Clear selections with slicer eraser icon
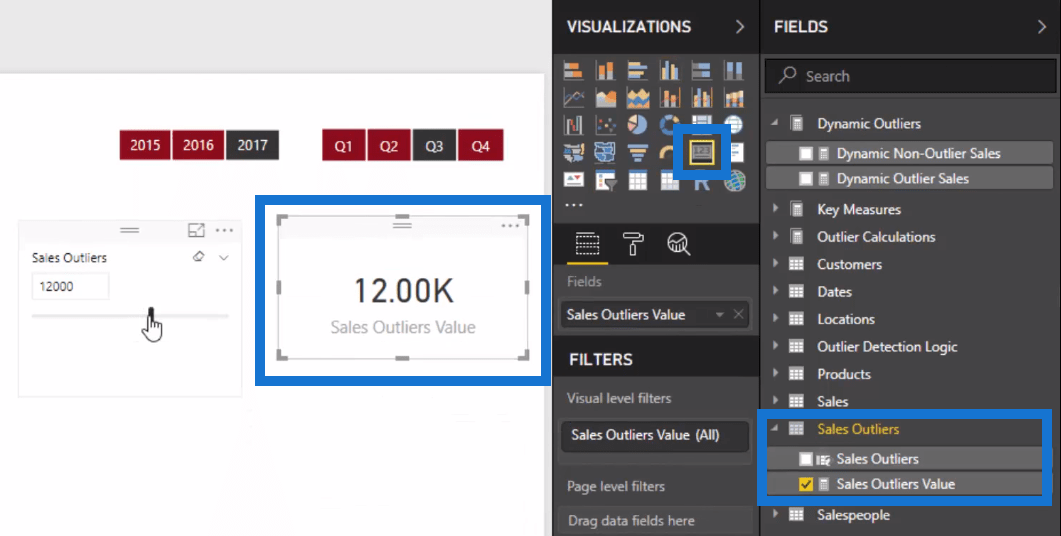 pos(198,256)
